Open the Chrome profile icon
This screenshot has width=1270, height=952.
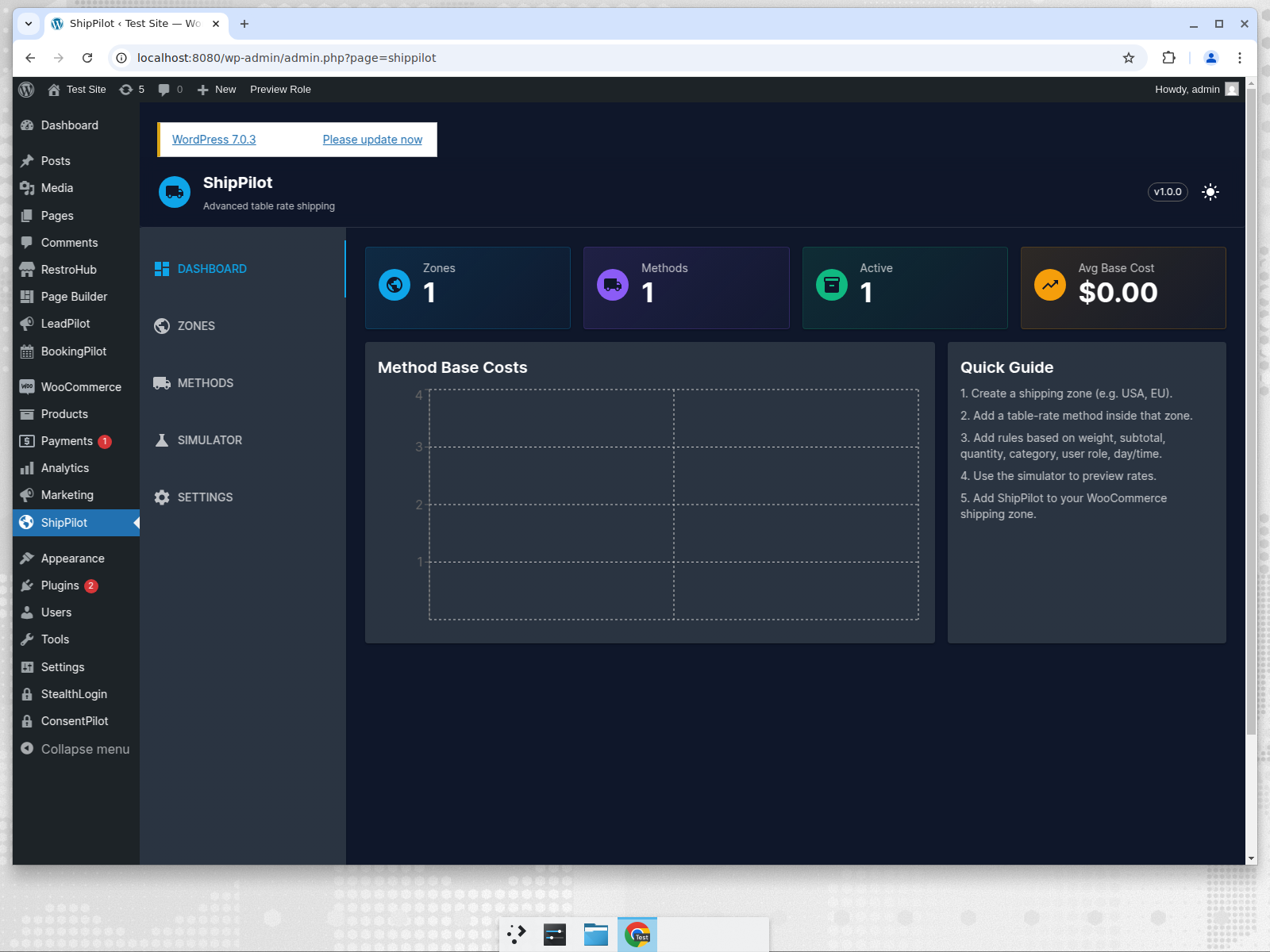click(1211, 58)
